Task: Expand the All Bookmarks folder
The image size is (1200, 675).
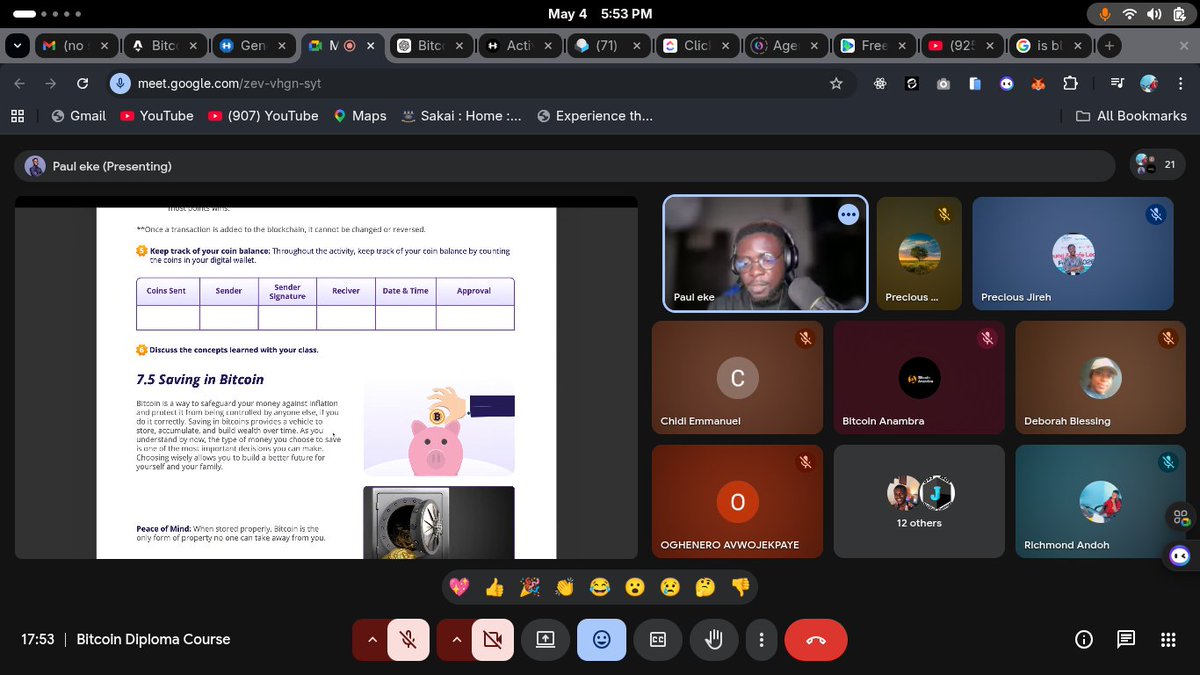Action: coord(1131,116)
